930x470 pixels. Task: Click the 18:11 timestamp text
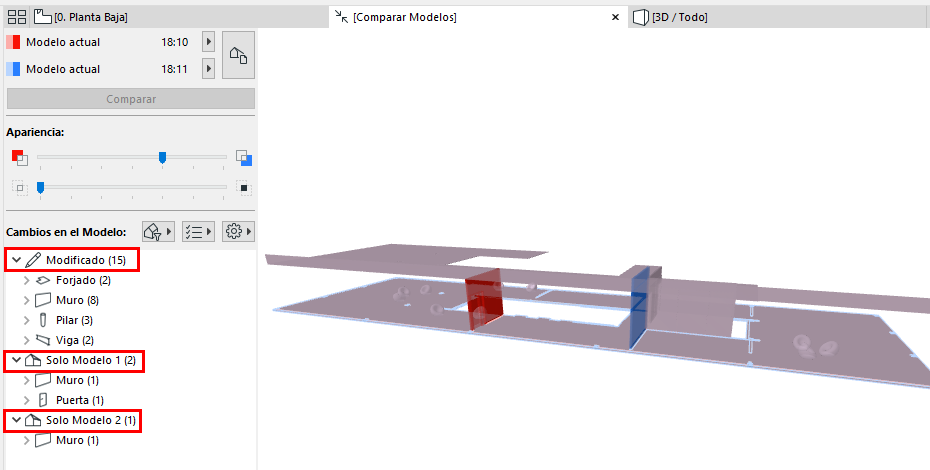[174, 69]
